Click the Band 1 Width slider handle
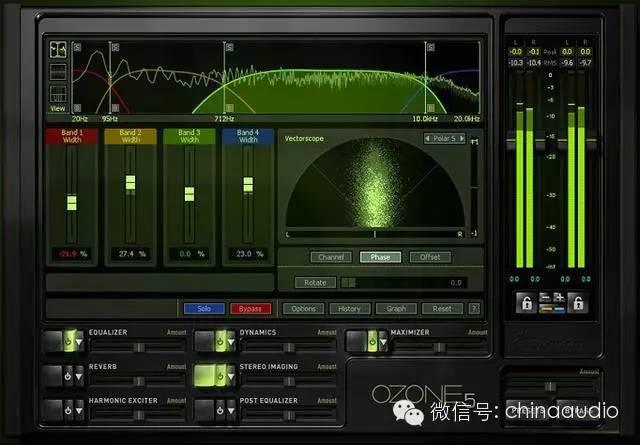The image size is (640, 445). (x=72, y=203)
